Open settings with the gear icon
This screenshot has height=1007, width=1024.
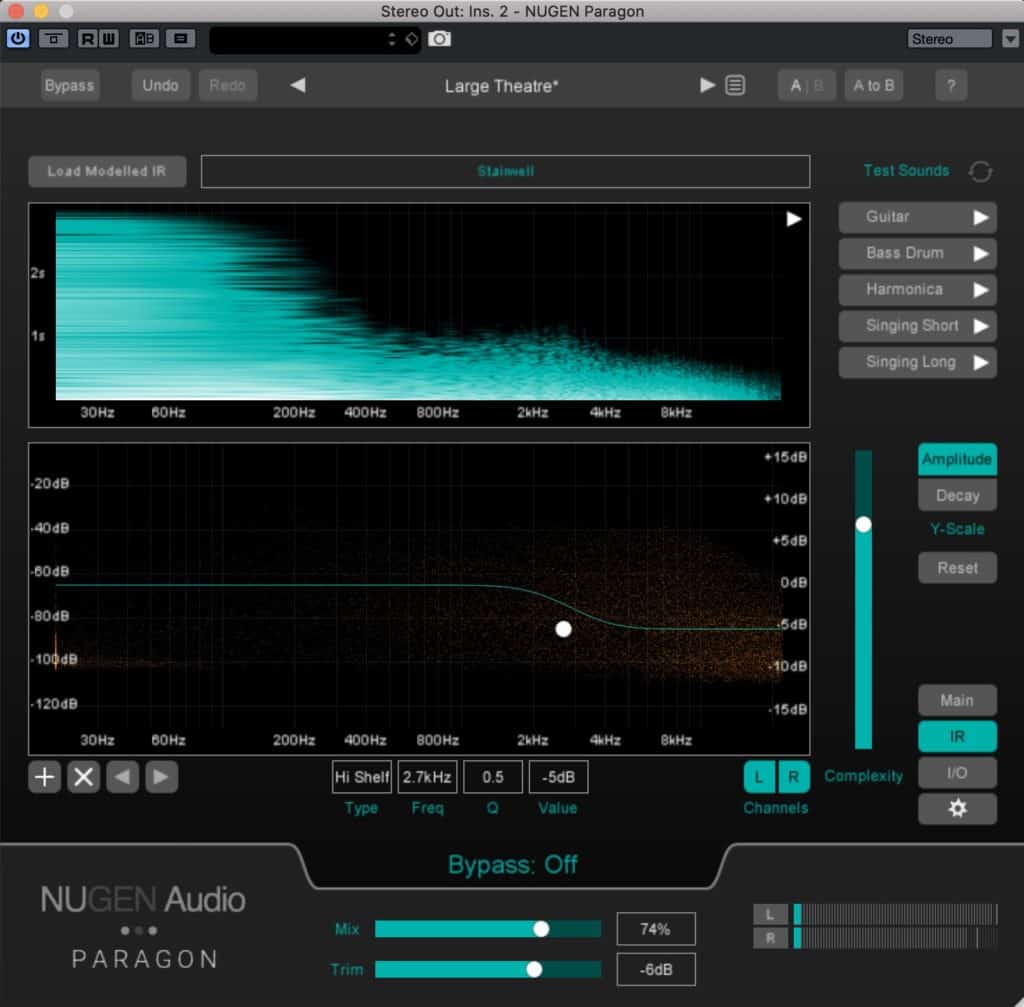(957, 808)
